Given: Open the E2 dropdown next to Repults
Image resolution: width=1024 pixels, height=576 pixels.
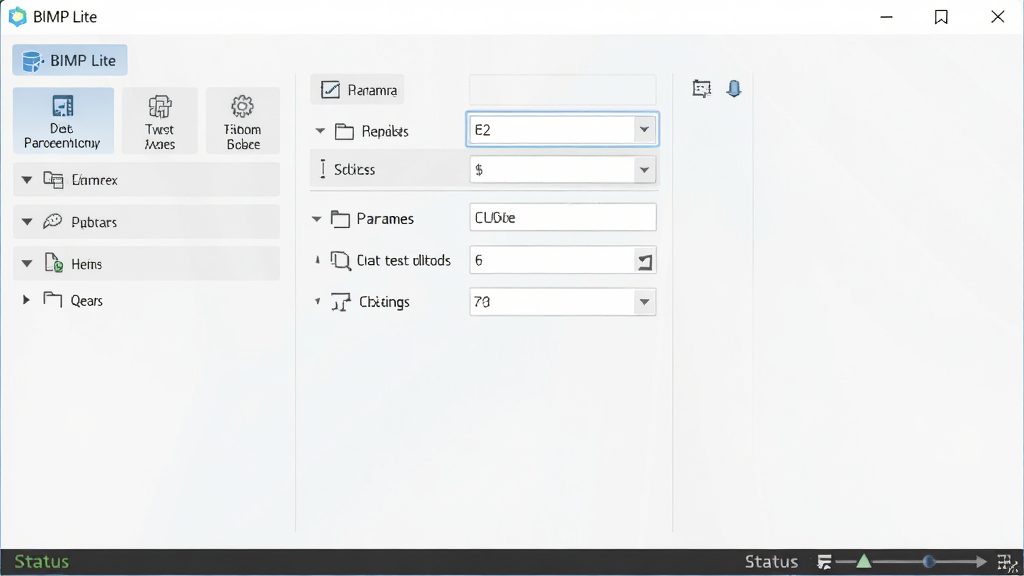Looking at the screenshot, I should tap(644, 129).
